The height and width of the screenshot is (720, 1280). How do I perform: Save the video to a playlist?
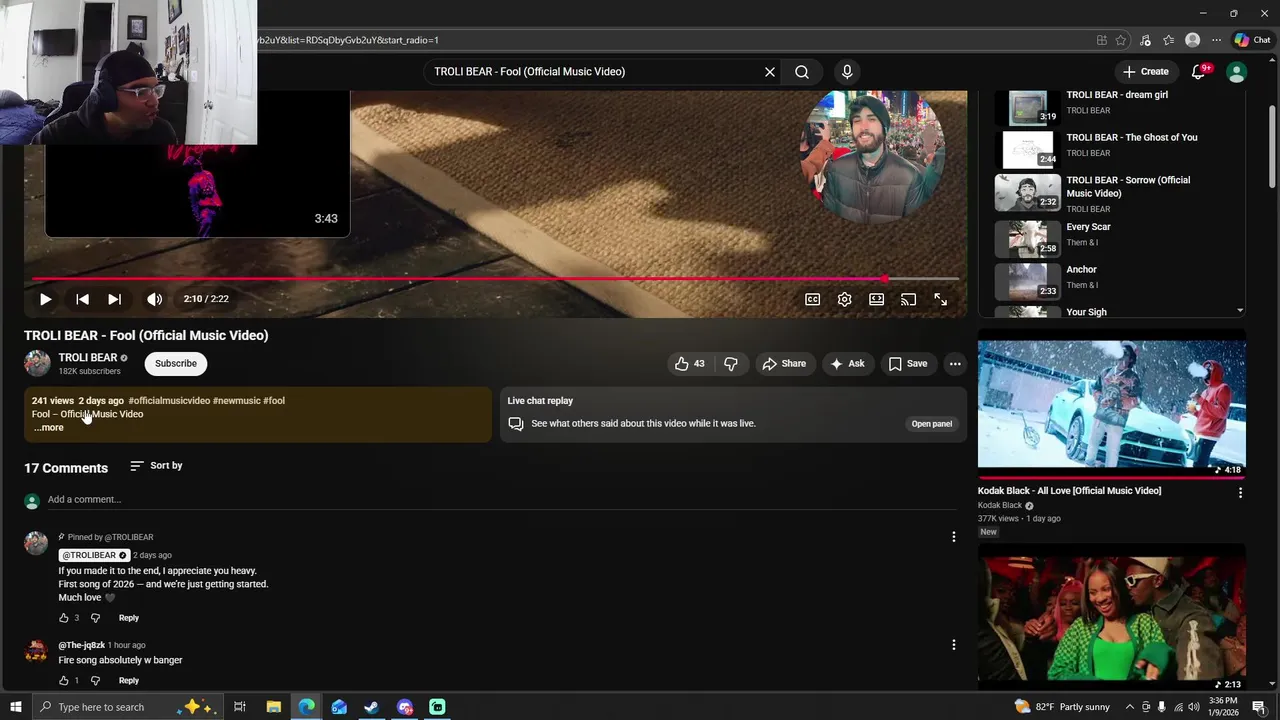[x=908, y=364]
